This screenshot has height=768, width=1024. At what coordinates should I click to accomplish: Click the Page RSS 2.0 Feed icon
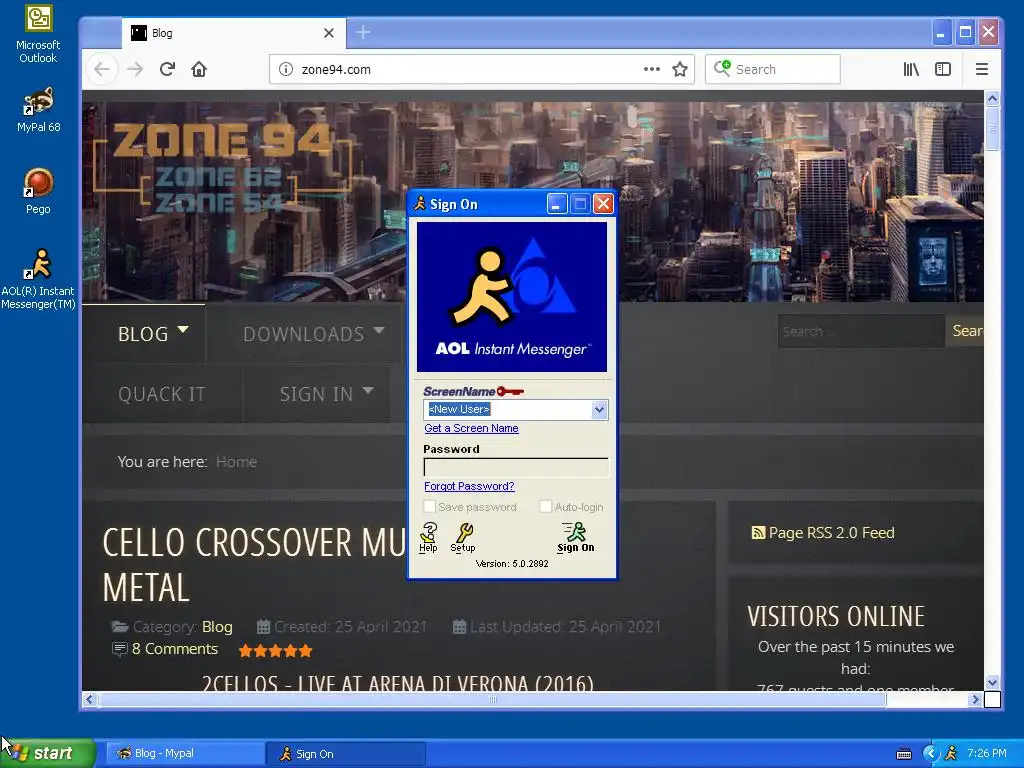click(758, 533)
